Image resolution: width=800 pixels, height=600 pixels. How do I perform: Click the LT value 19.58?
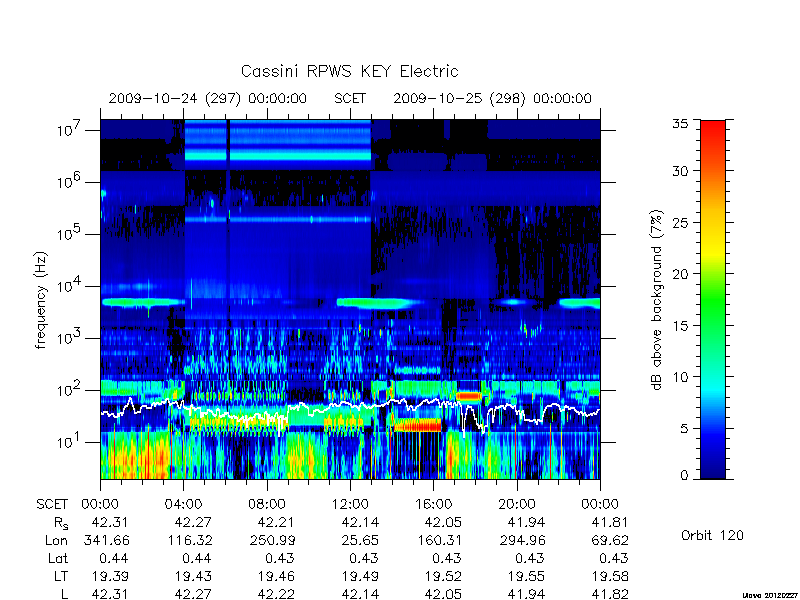tap(610, 576)
